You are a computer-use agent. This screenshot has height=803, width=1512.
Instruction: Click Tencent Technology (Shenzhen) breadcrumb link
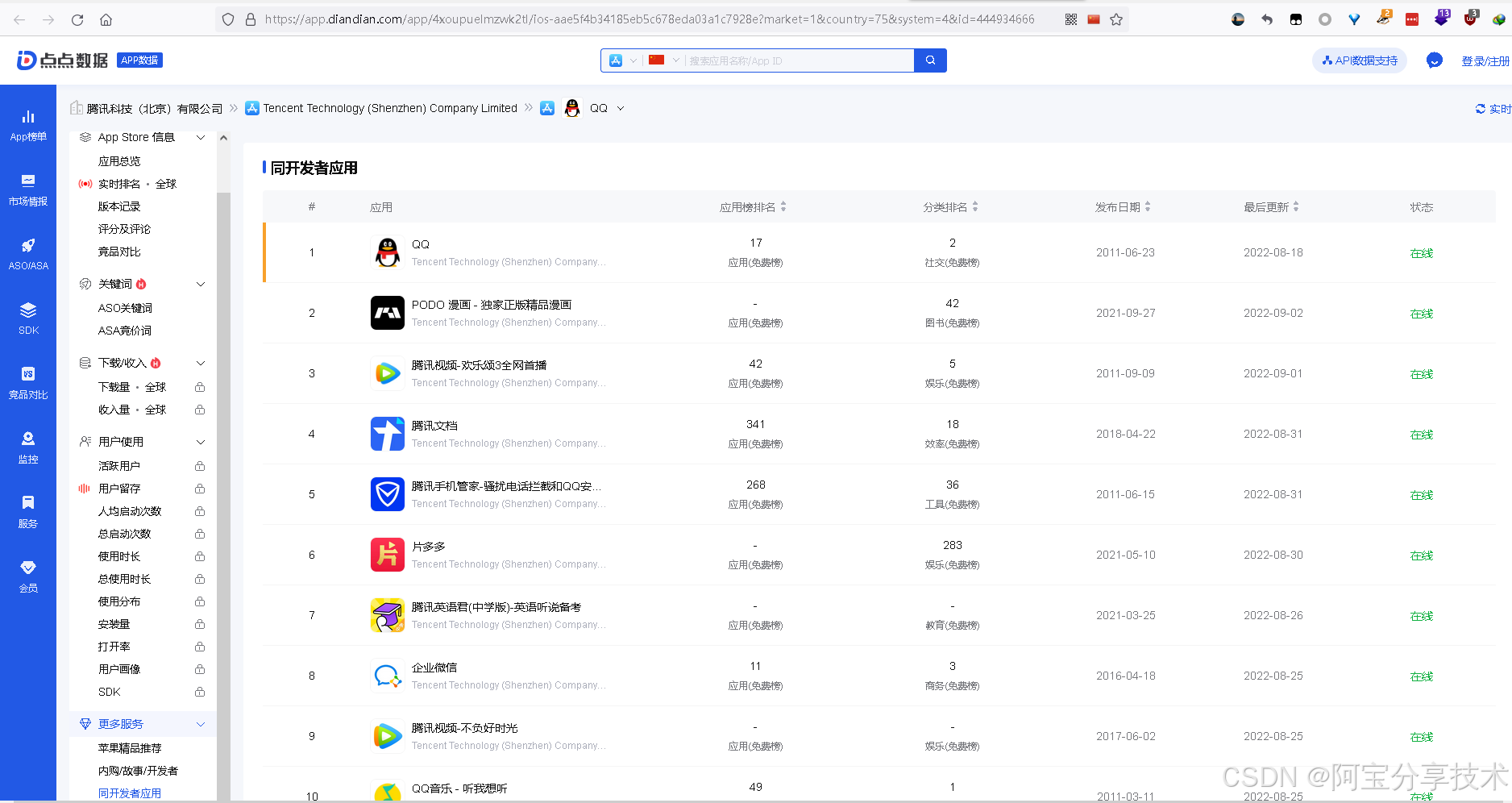click(390, 108)
